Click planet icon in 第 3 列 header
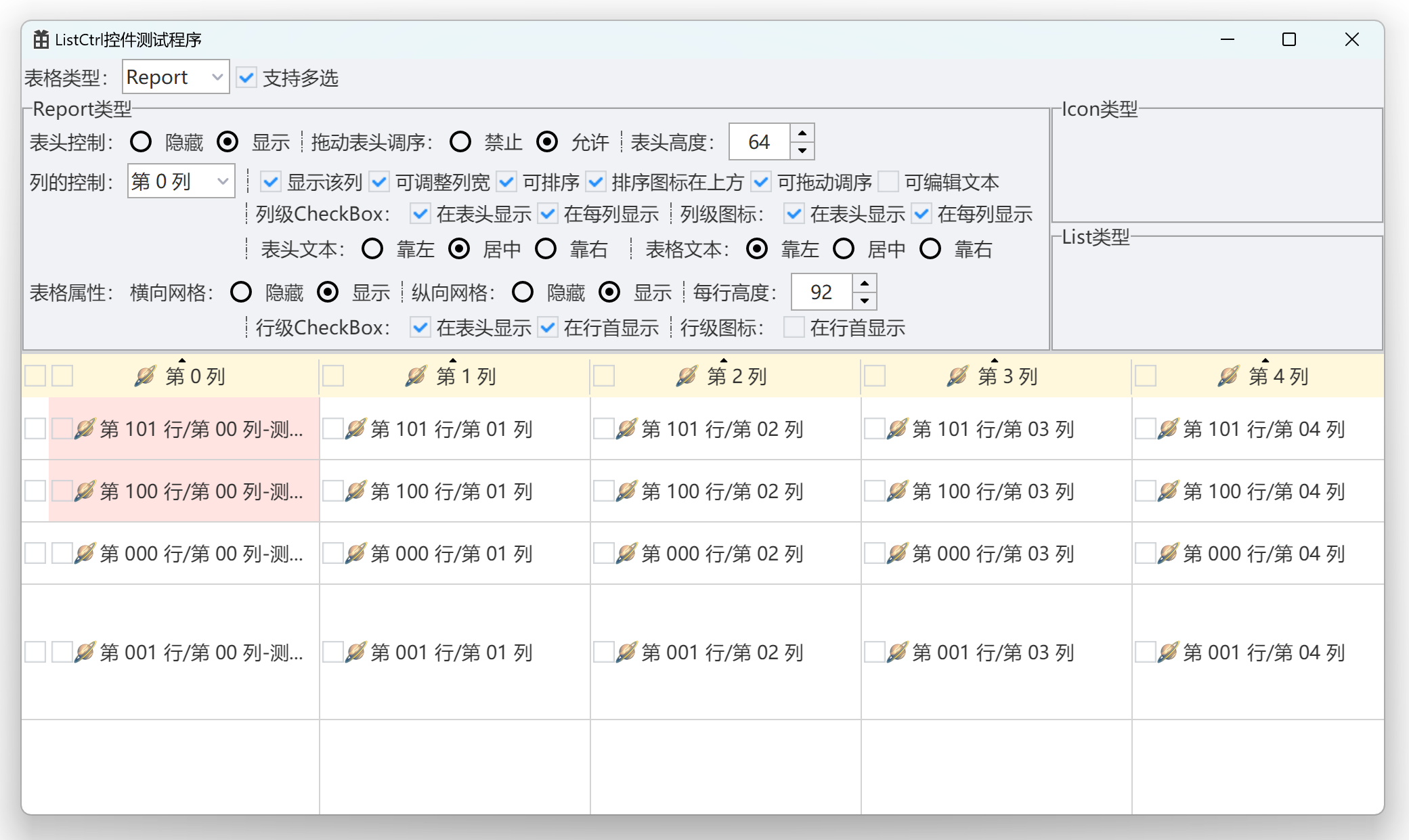Image resolution: width=1409 pixels, height=840 pixels. tap(957, 376)
